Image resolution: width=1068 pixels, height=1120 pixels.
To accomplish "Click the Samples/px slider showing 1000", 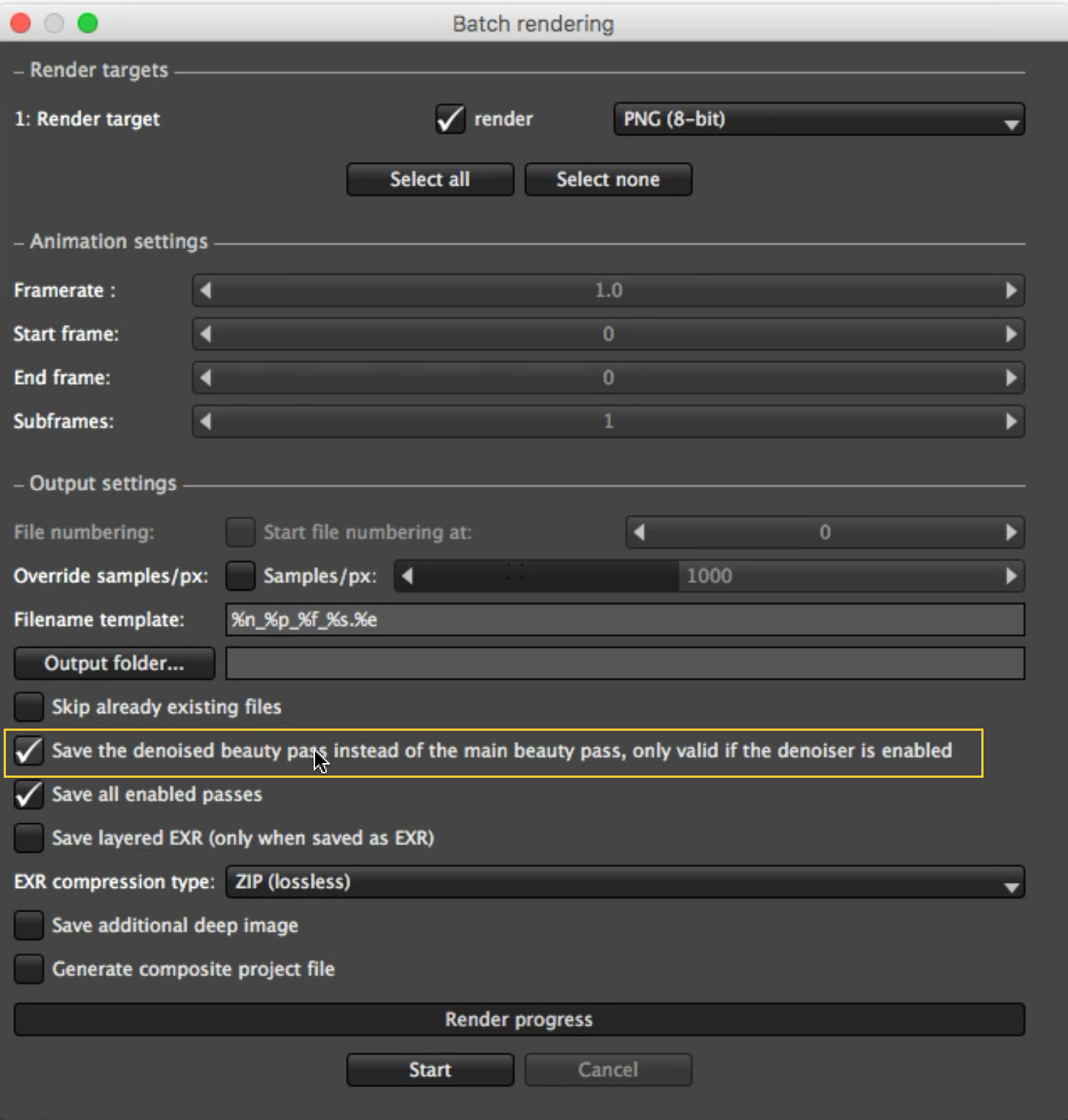I will click(x=709, y=576).
